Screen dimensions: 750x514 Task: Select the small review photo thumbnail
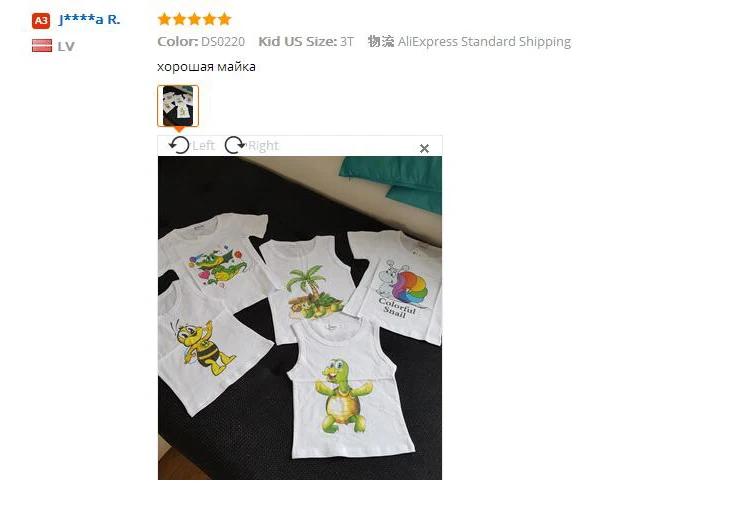point(178,106)
